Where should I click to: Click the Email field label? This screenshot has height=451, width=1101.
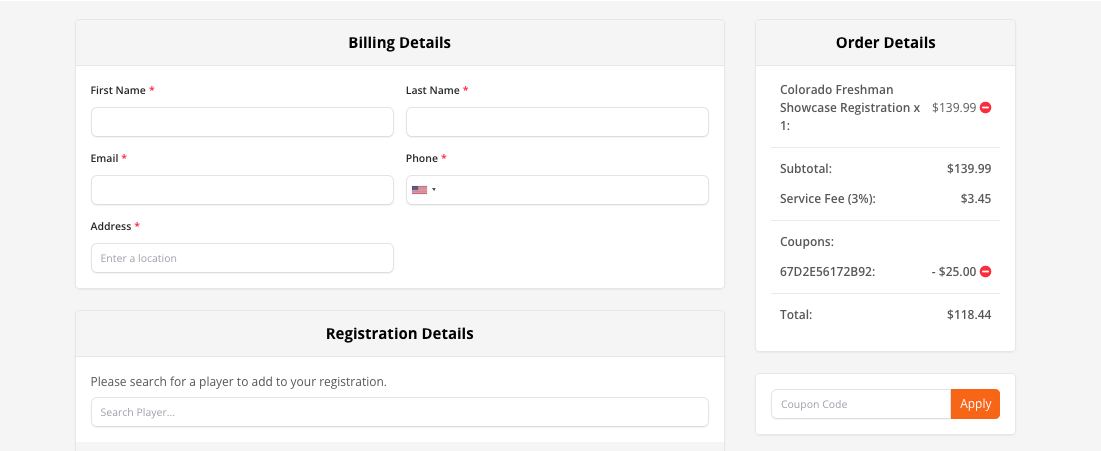coord(105,159)
